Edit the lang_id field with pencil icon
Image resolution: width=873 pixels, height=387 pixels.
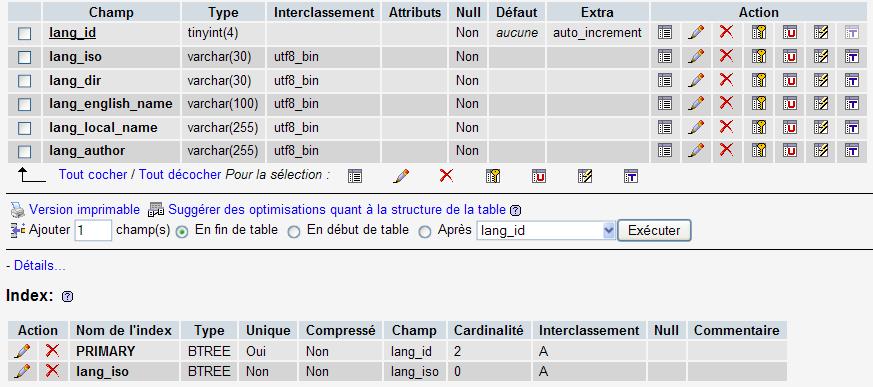click(x=695, y=33)
